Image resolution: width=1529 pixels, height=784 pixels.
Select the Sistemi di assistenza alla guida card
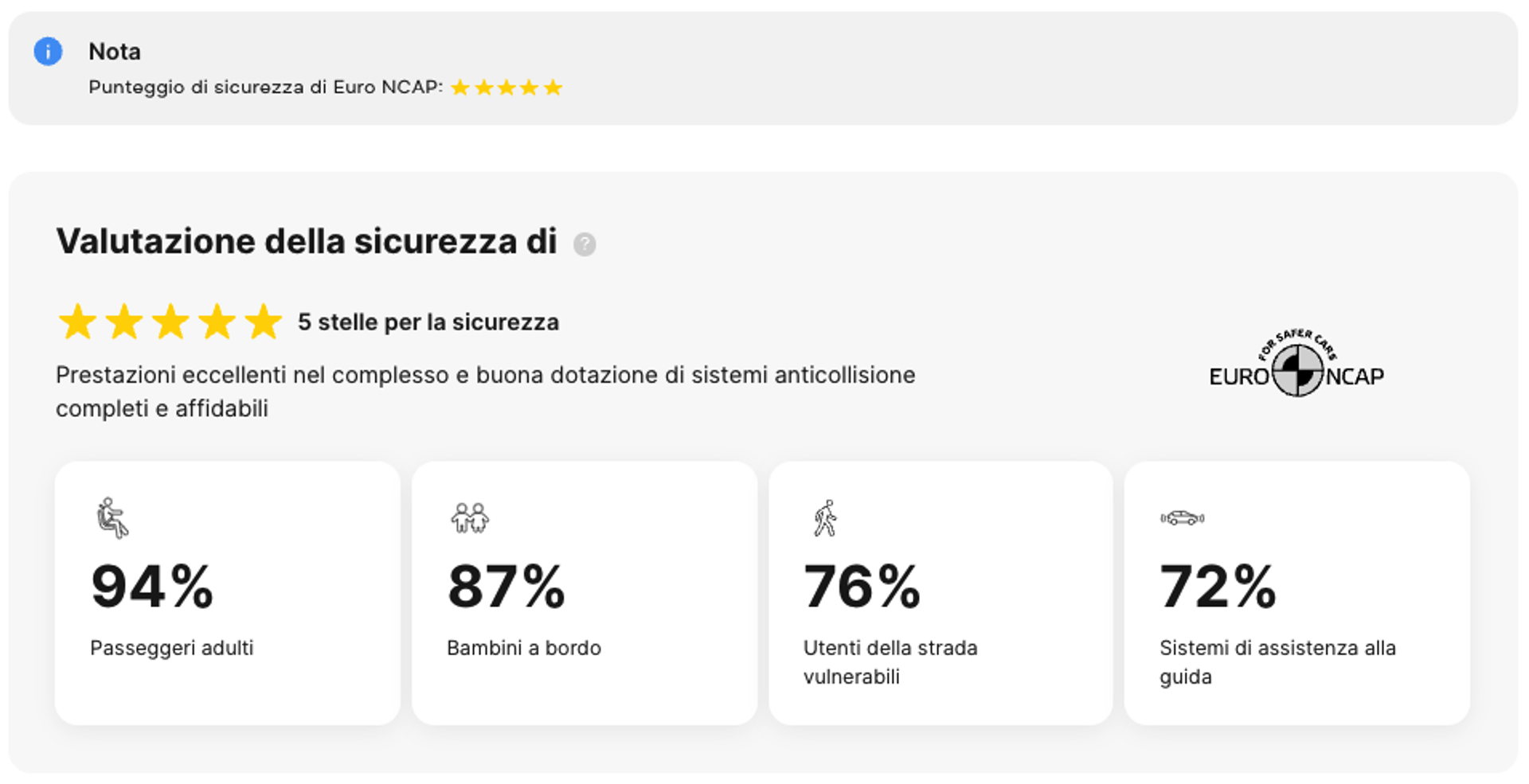pyautogui.click(x=1297, y=593)
